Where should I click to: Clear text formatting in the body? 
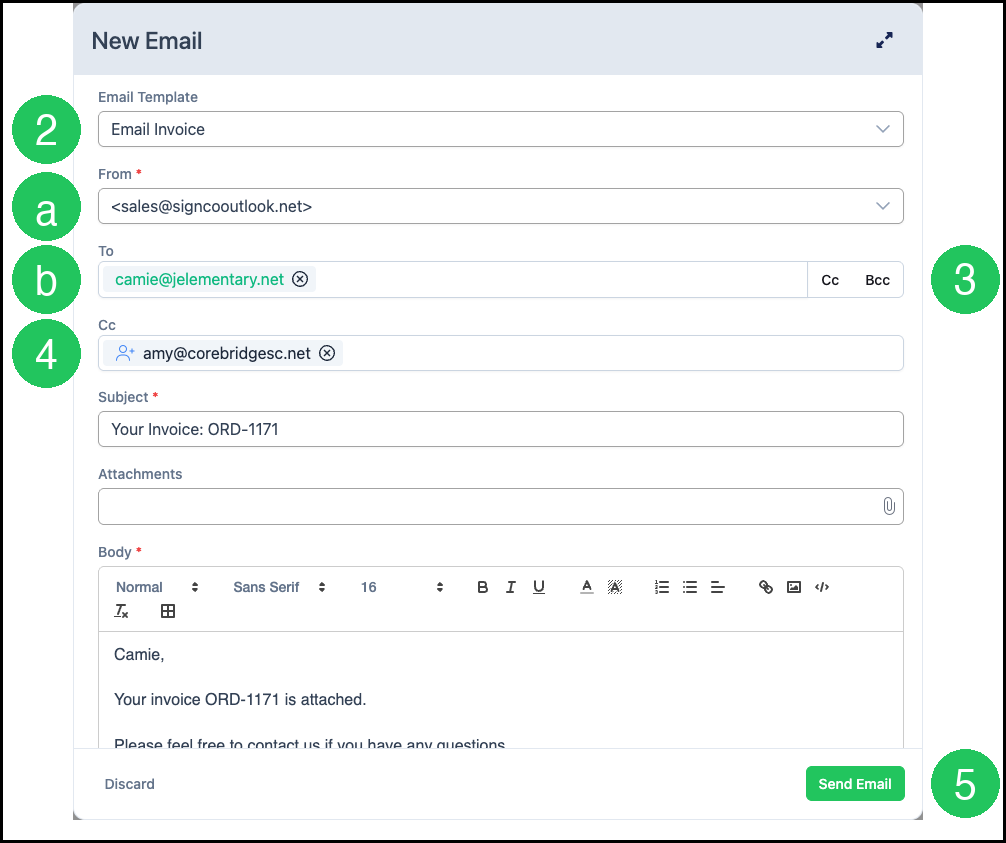121,611
